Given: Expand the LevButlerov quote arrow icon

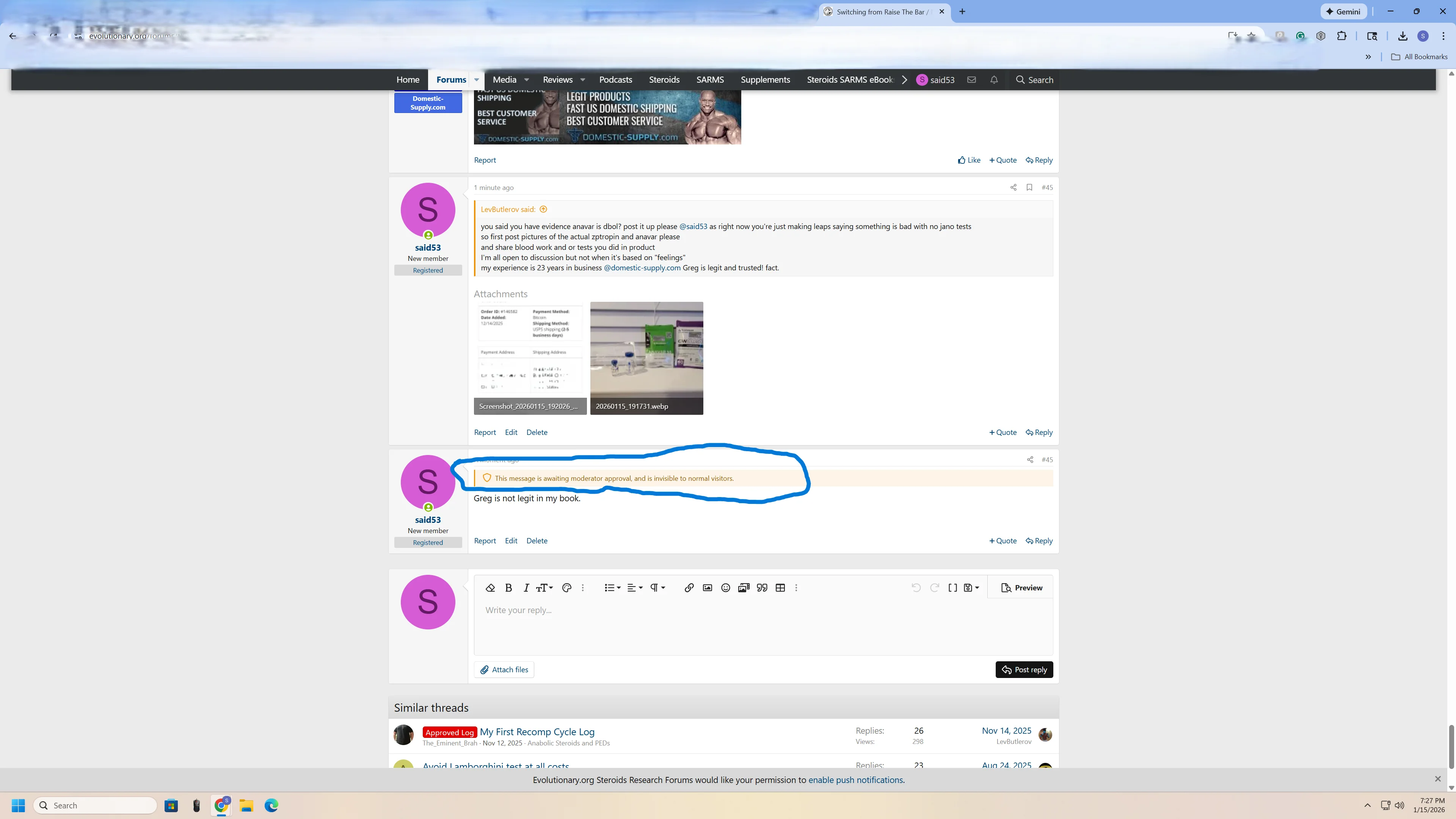Looking at the screenshot, I should (543, 209).
